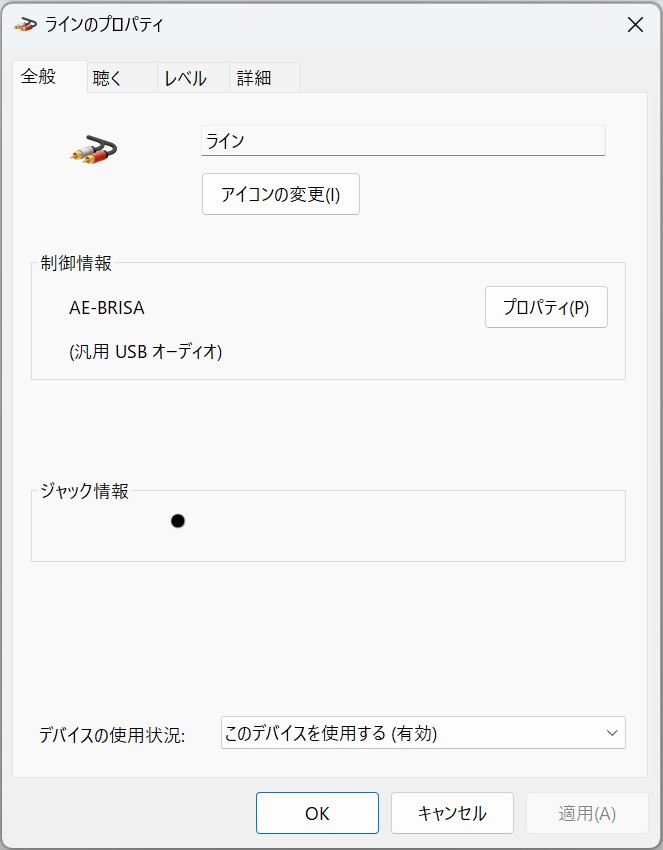
Task: Click the black jack indicator dot
Action: 178,521
